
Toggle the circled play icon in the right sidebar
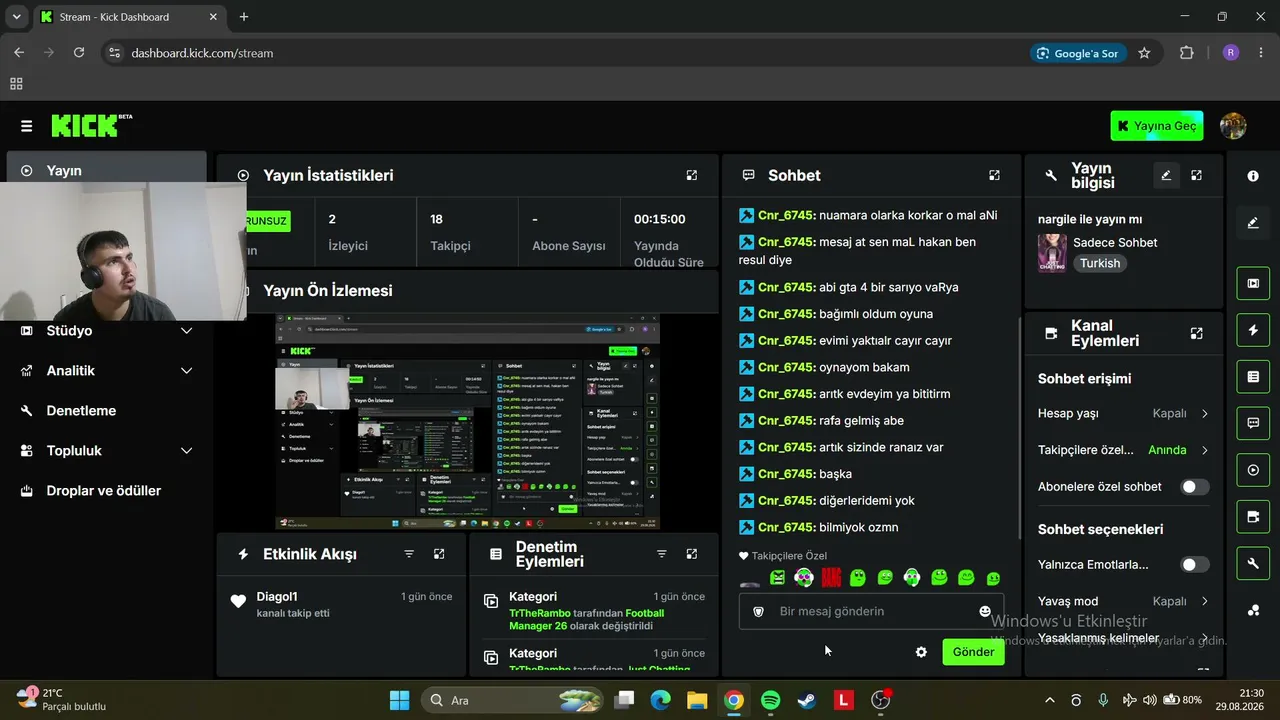1253,470
